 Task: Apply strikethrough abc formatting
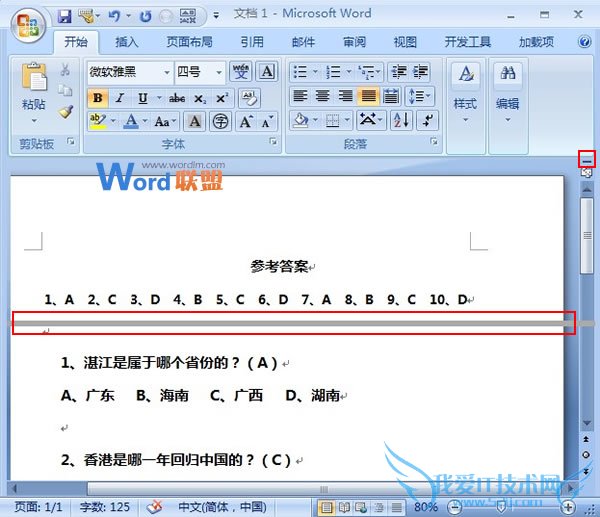click(x=177, y=98)
